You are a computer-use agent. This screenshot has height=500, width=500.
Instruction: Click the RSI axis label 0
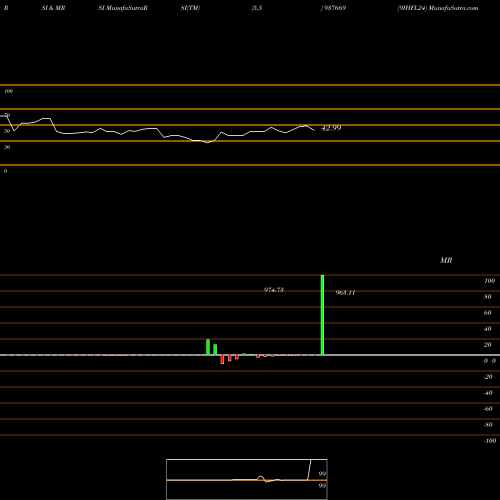pos(5,171)
